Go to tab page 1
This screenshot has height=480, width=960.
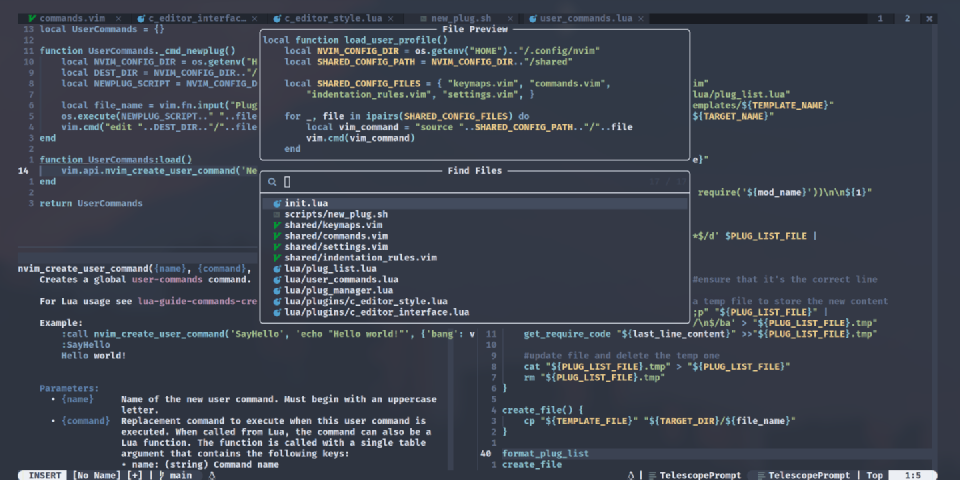[x=880, y=18]
